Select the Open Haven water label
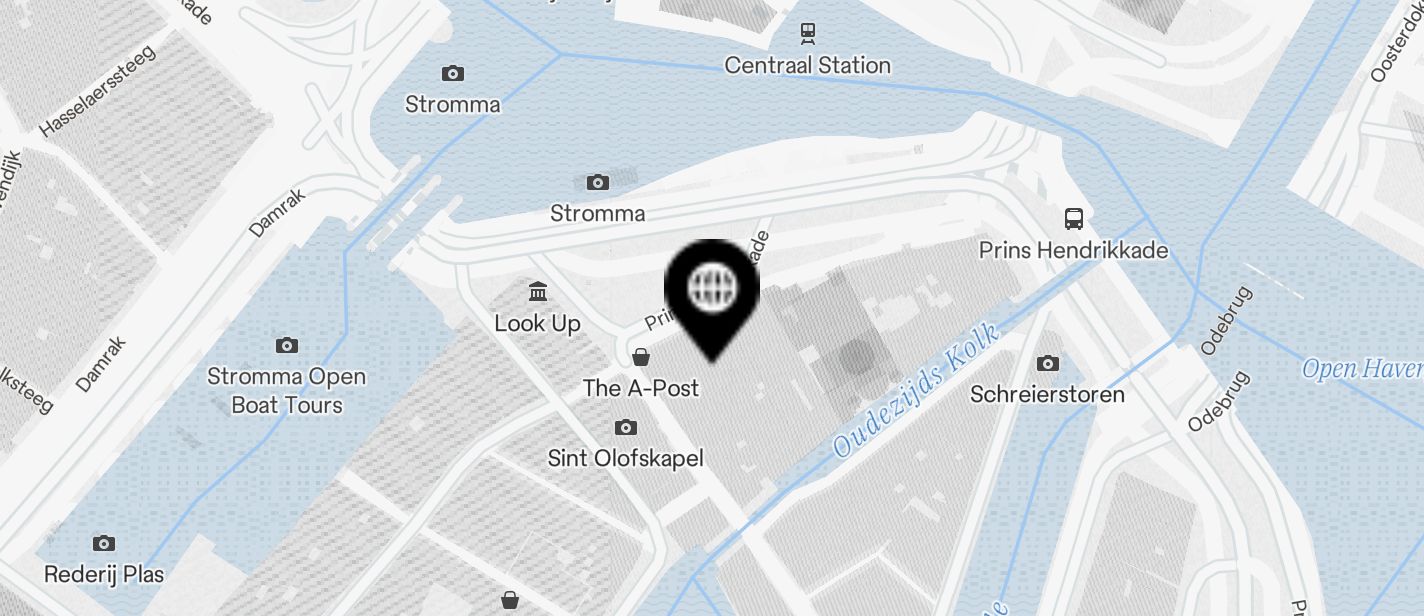Viewport: 1424px width, 616px height. pyautogui.click(x=1362, y=370)
